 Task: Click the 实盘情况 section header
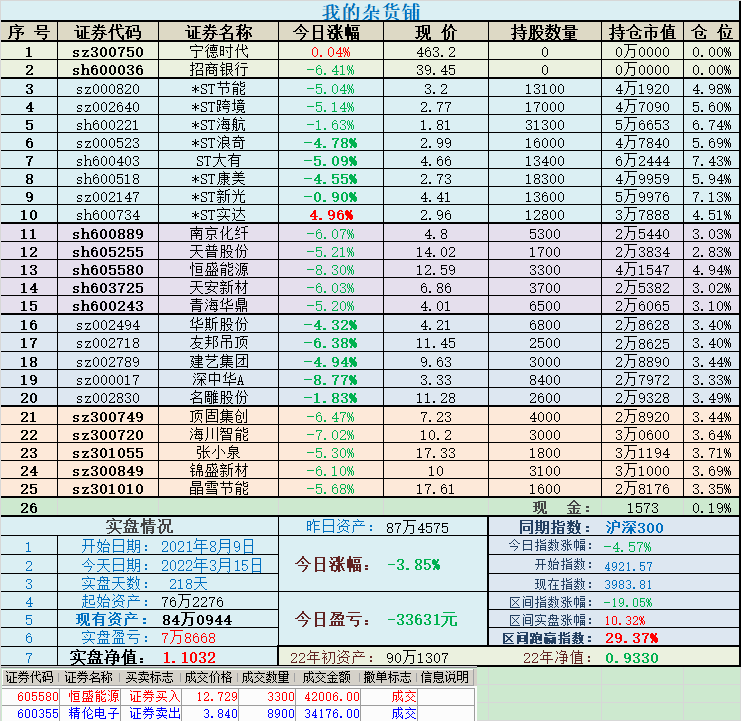(x=139, y=526)
